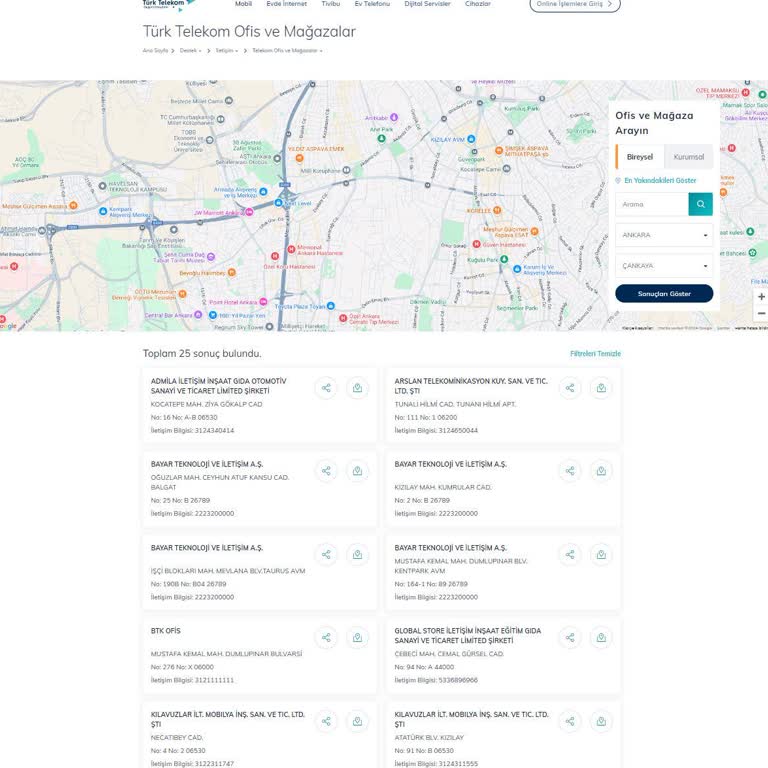Click JW Marriott Ankara map marker
This screenshot has width=768, height=768.
(x=249, y=212)
